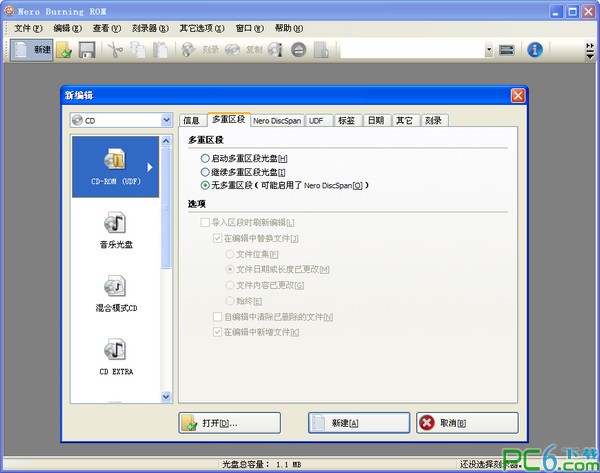Close the Nero Burning ROM window
Viewport: 600px width, 473px height.
[x=589, y=11]
